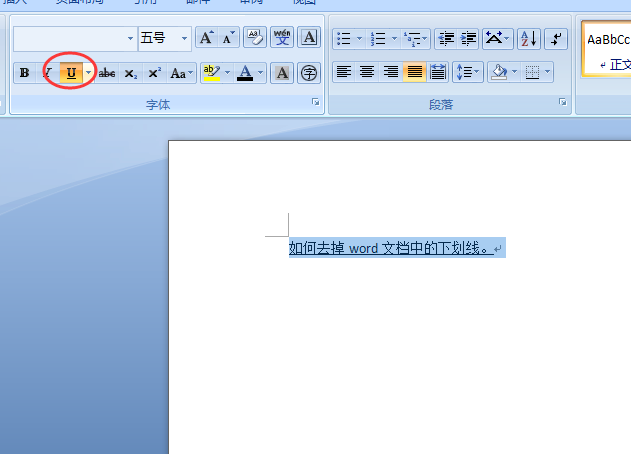Open the font name dropdown arrow
This screenshot has height=454, width=631.
pyautogui.click(x=130, y=39)
